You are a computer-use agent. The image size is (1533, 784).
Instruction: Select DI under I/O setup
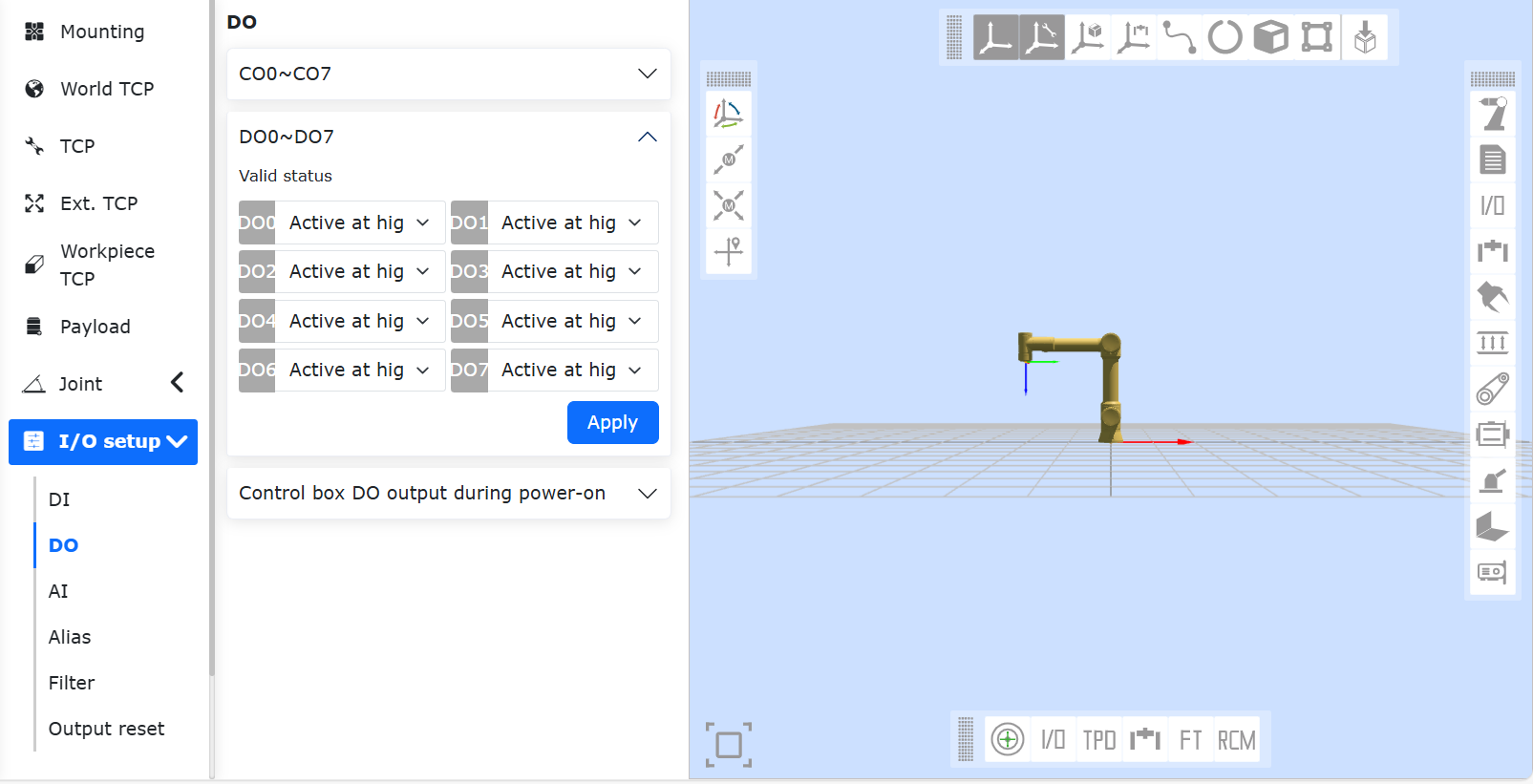[59, 499]
